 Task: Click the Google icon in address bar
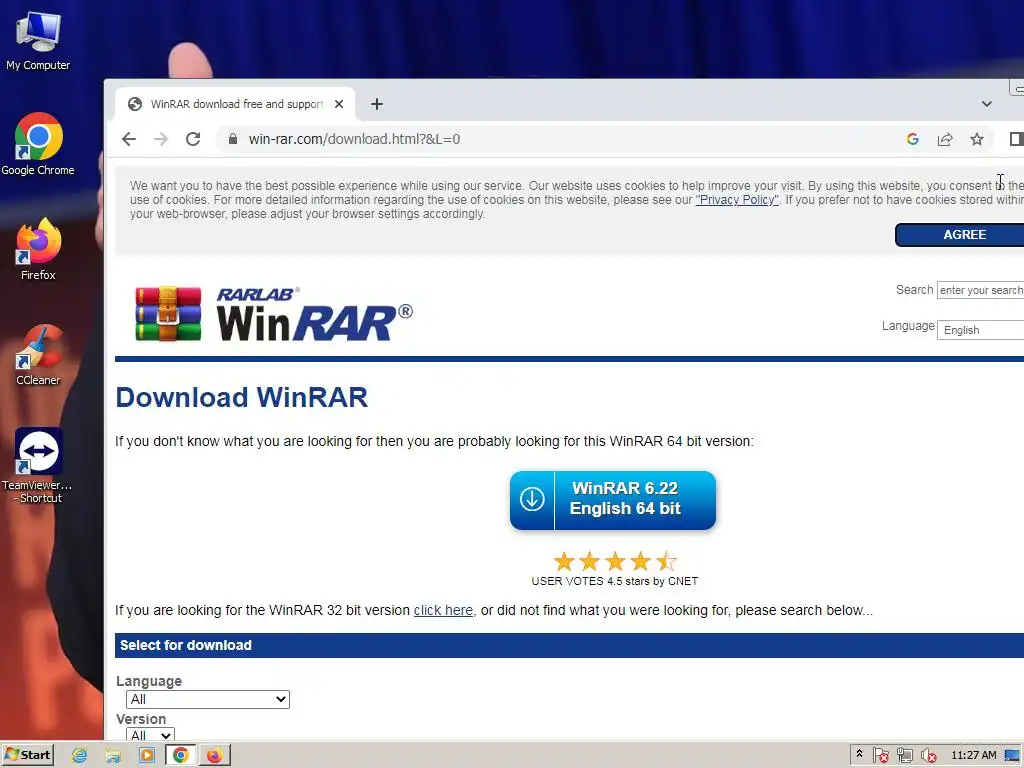click(x=913, y=139)
